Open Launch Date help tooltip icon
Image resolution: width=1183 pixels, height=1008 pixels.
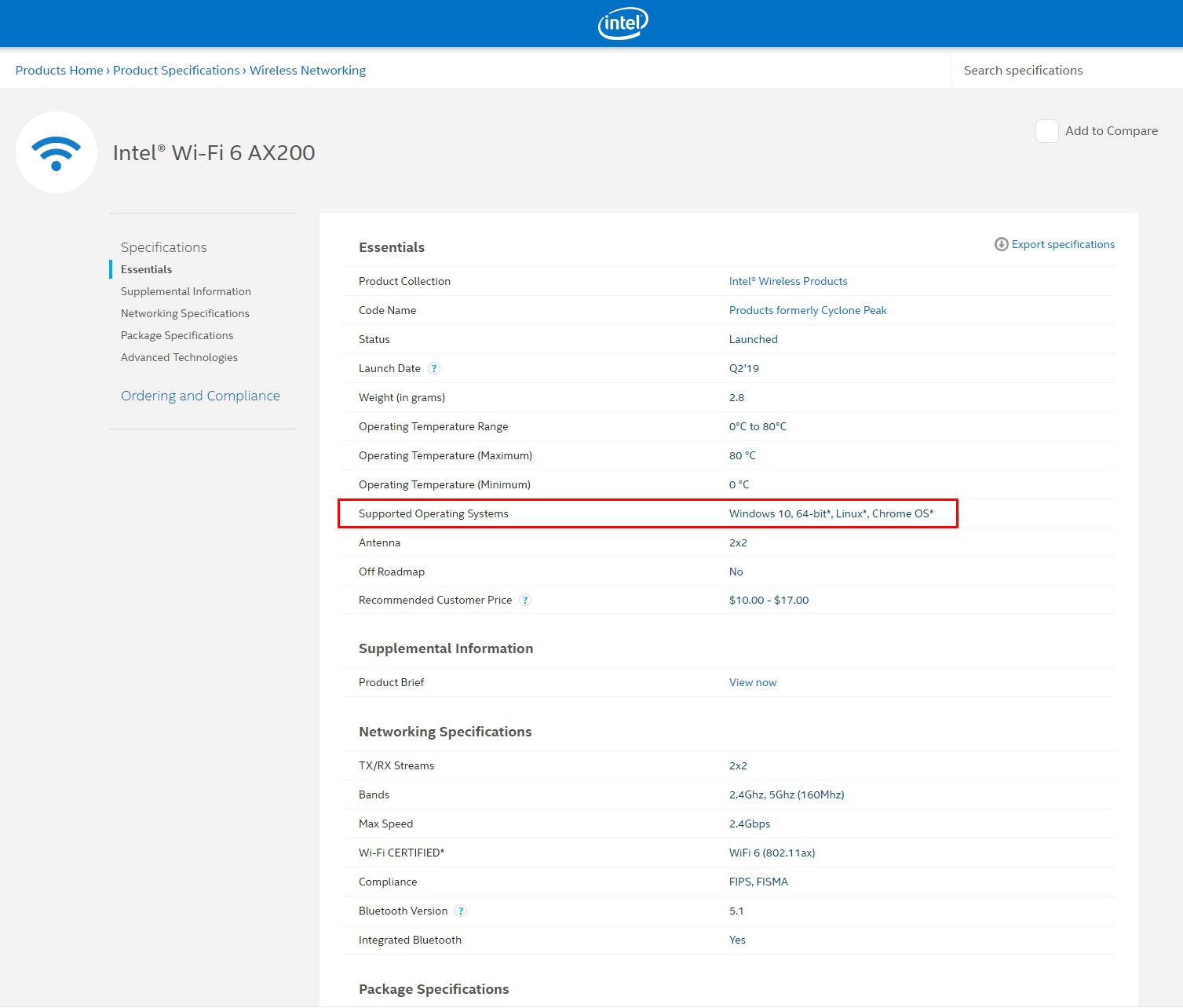click(x=434, y=368)
